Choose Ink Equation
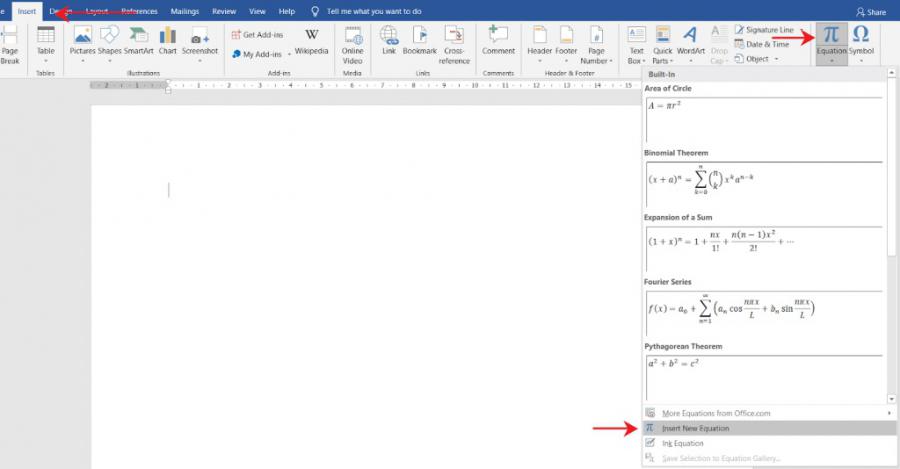The height and width of the screenshot is (469, 900). click(x=769, y=443)
